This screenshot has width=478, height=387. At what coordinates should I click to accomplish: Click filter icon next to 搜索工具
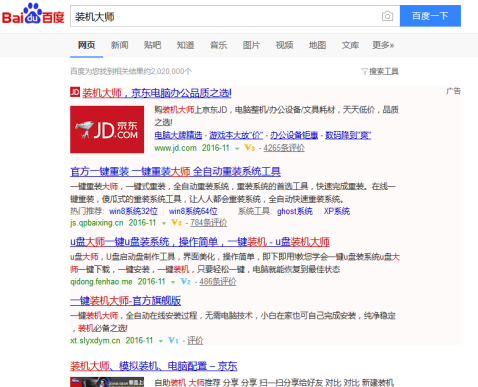pos(364,71)
